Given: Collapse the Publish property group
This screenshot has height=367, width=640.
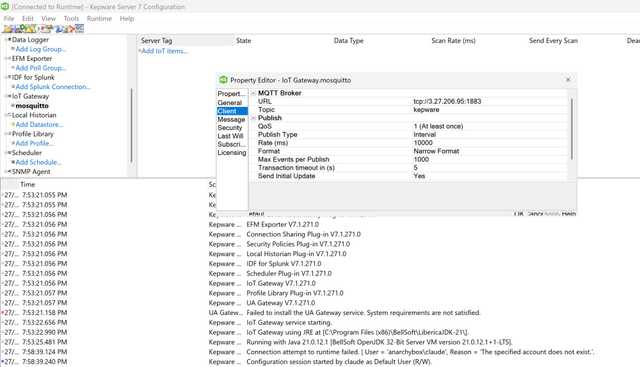Looking at the screenshot, I should [253, 118].
